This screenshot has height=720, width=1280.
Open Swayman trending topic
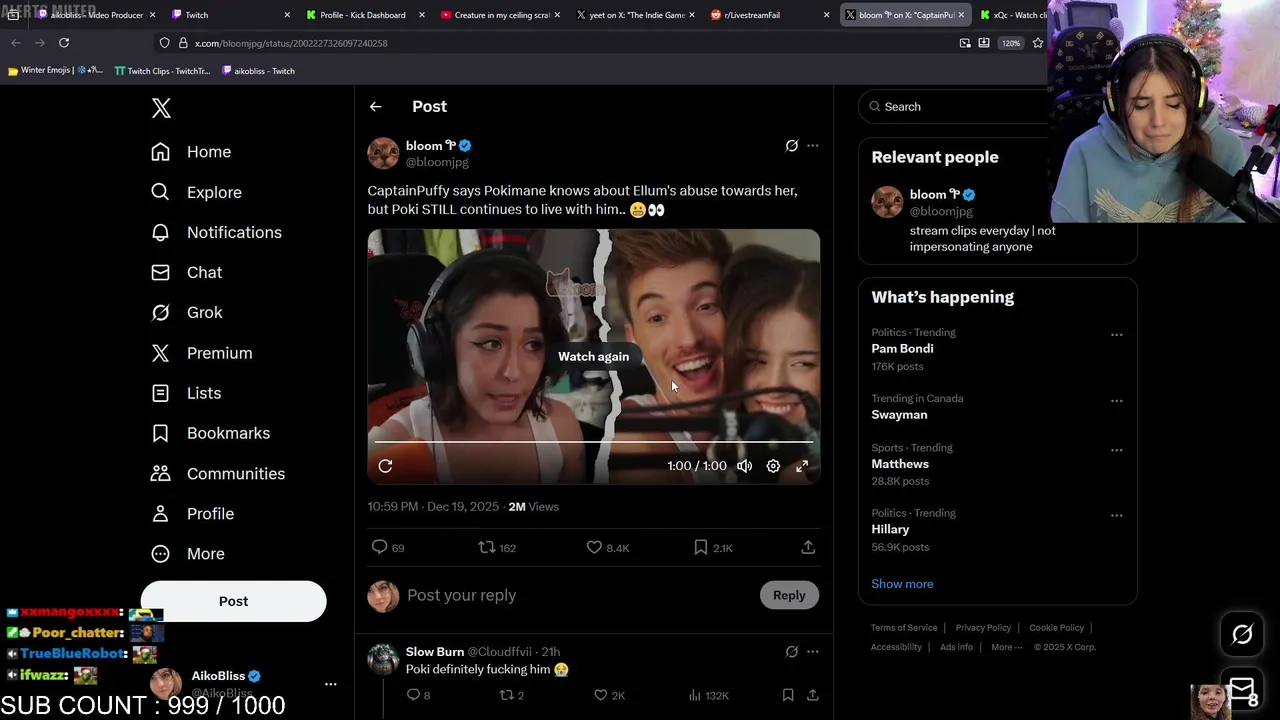[x=899, y=415]
